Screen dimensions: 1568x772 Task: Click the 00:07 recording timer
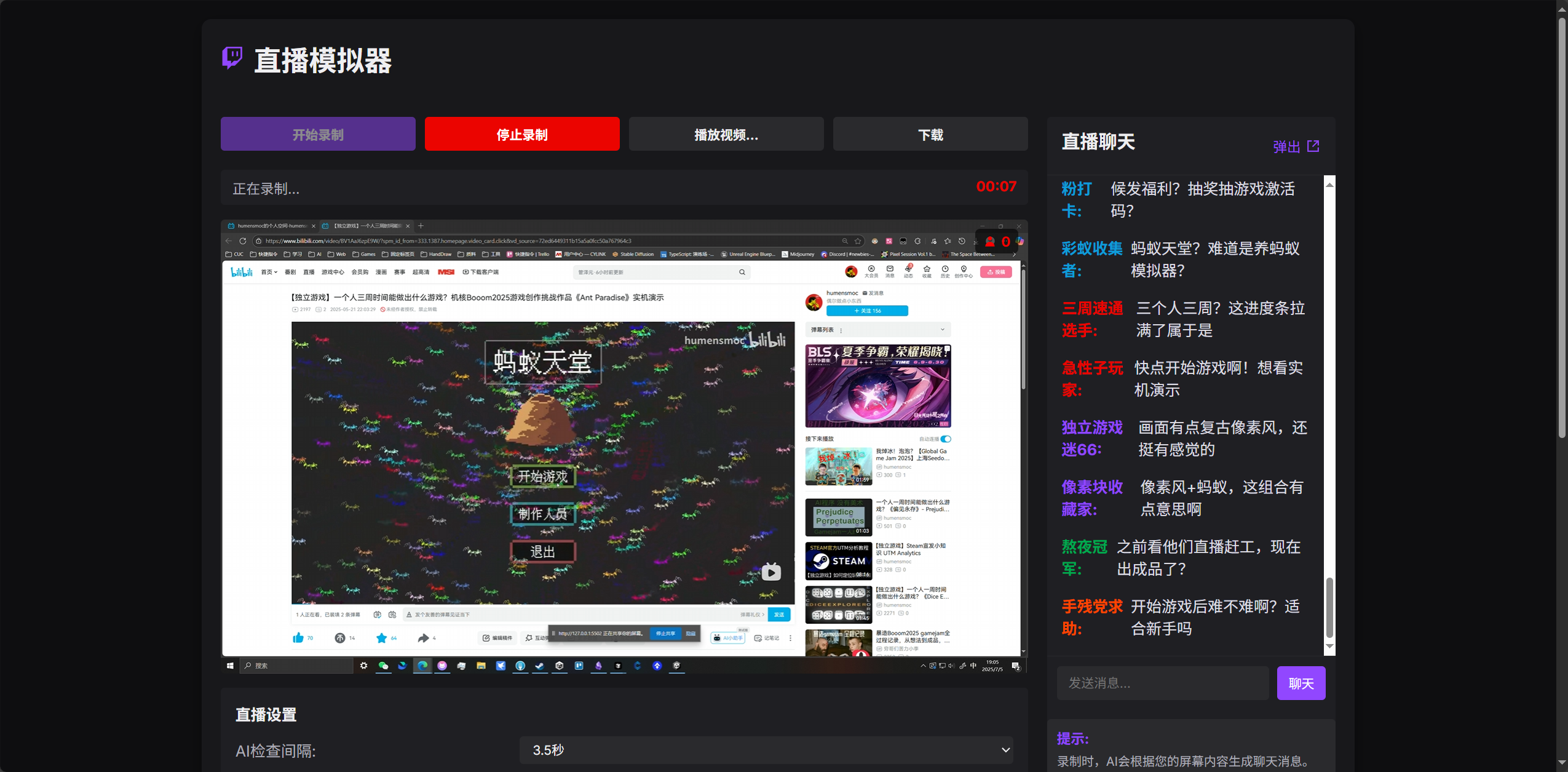(996, 186)
